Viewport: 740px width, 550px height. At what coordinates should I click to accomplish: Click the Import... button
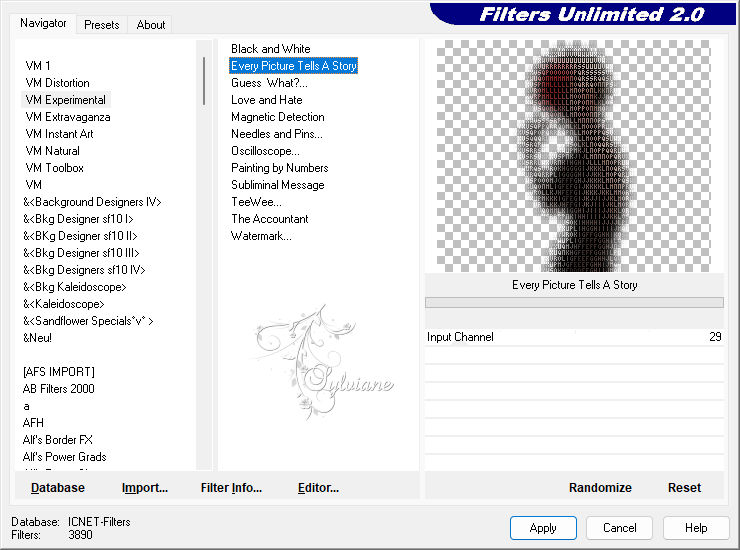coord(145,488)
